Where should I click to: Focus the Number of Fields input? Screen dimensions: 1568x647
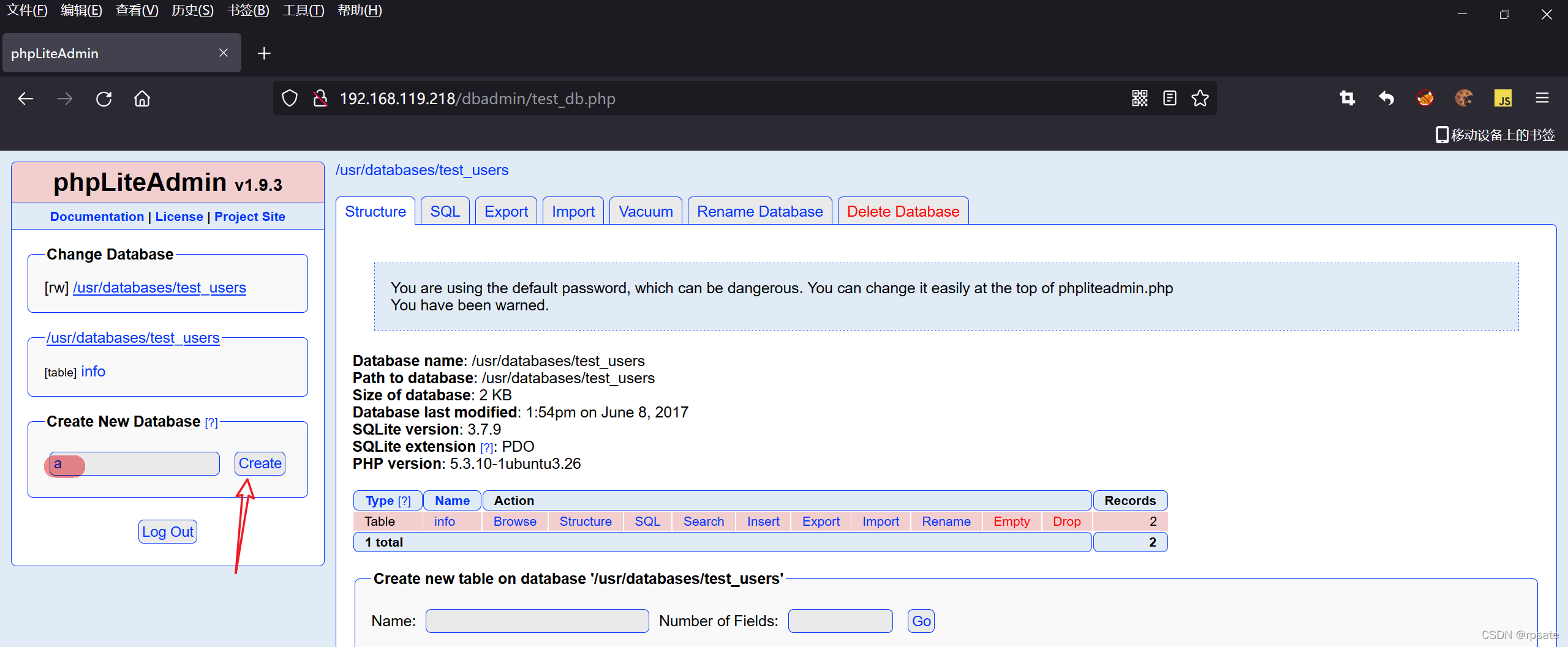840,621
